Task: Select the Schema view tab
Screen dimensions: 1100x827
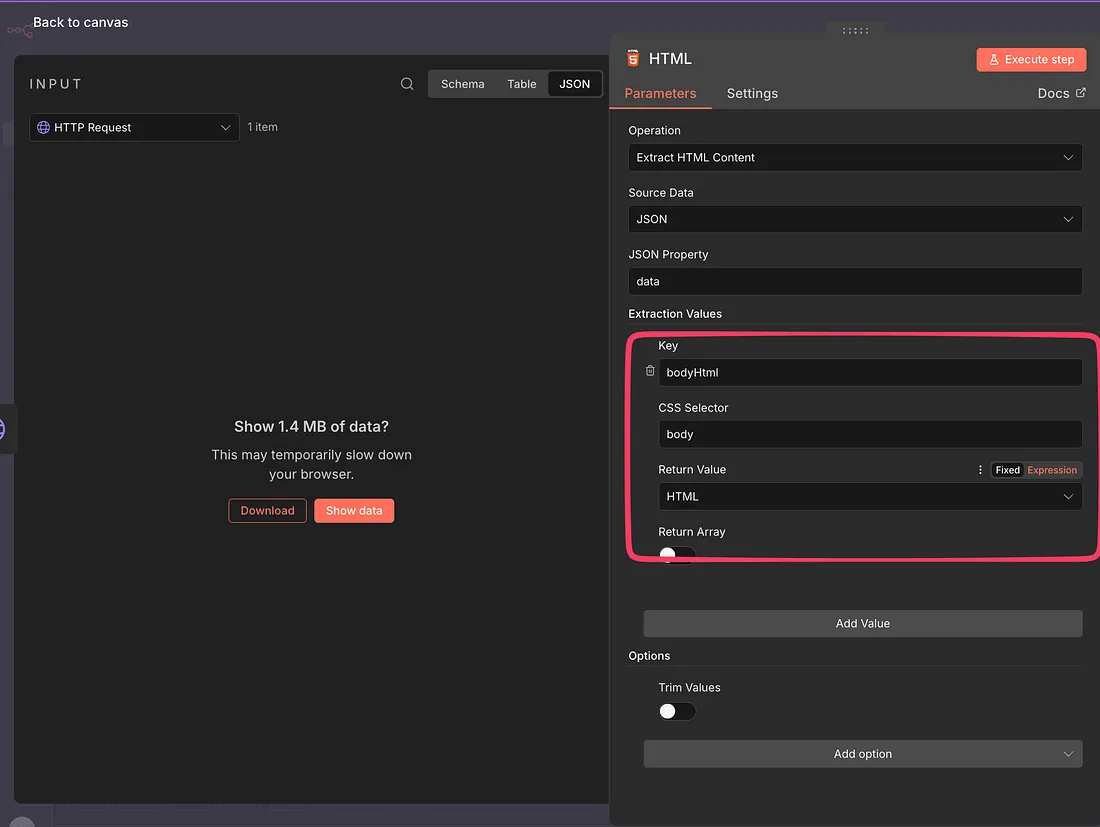Action: [x=462, y=84]
